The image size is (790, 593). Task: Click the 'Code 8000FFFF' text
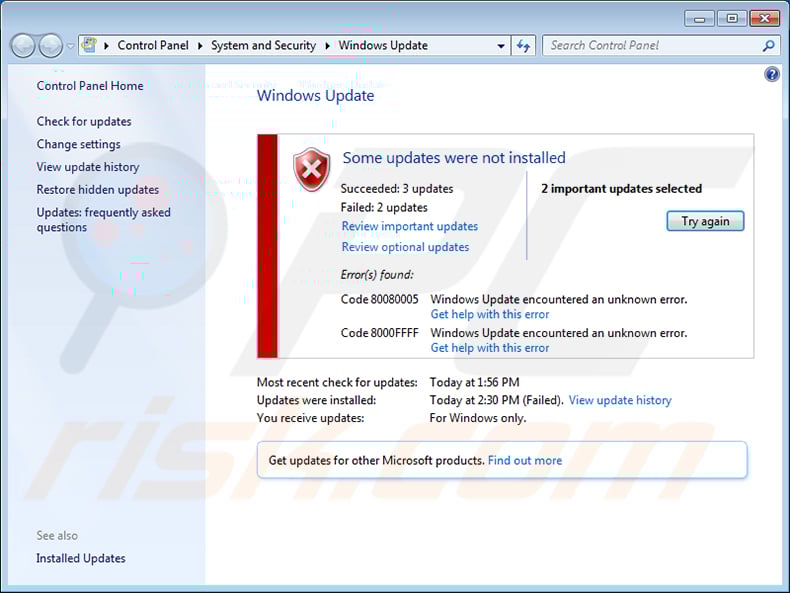[379, 333]
